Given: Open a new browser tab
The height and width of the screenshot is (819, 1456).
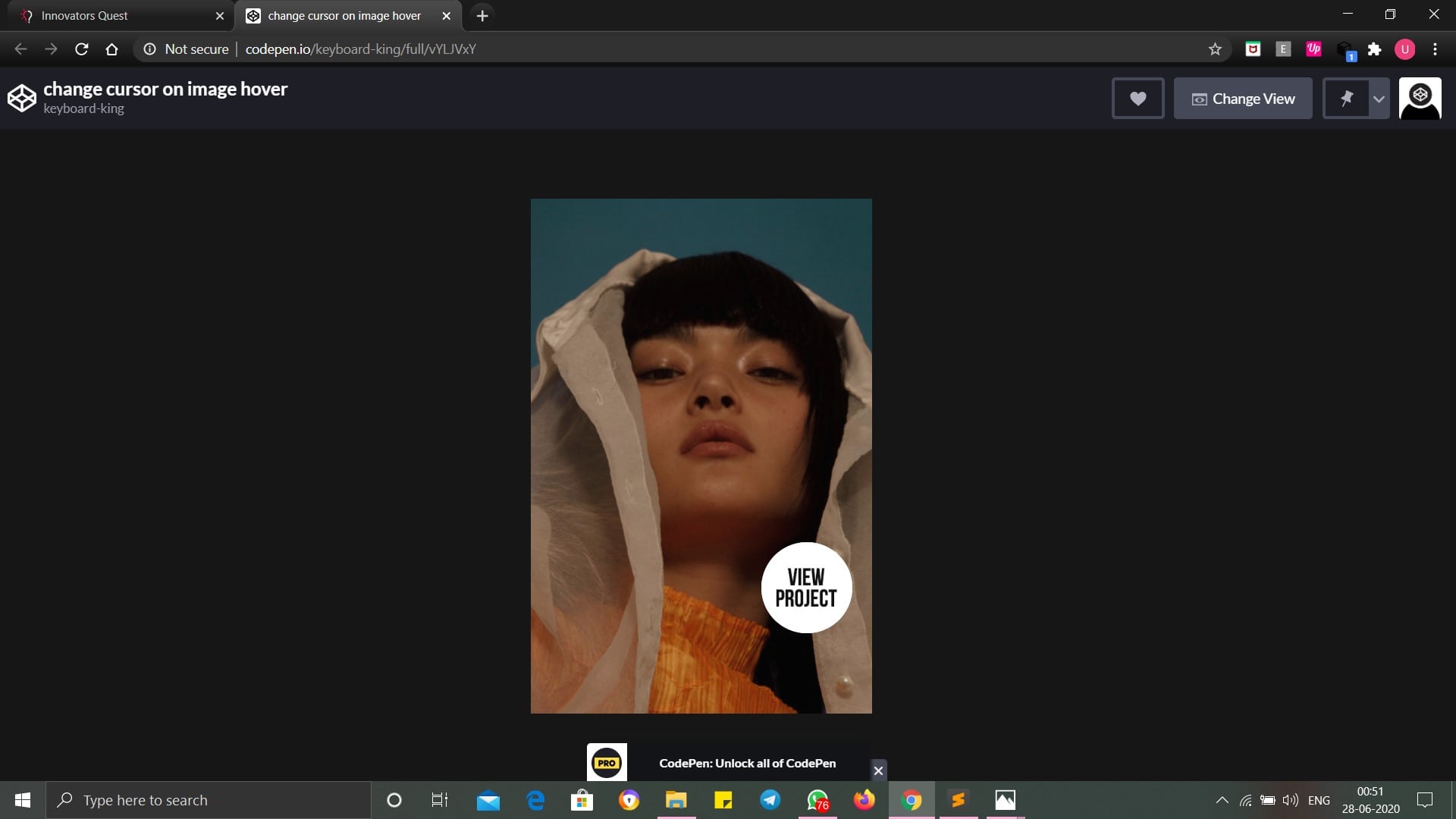Looking at the screenshot, I should tap(482, 15).
